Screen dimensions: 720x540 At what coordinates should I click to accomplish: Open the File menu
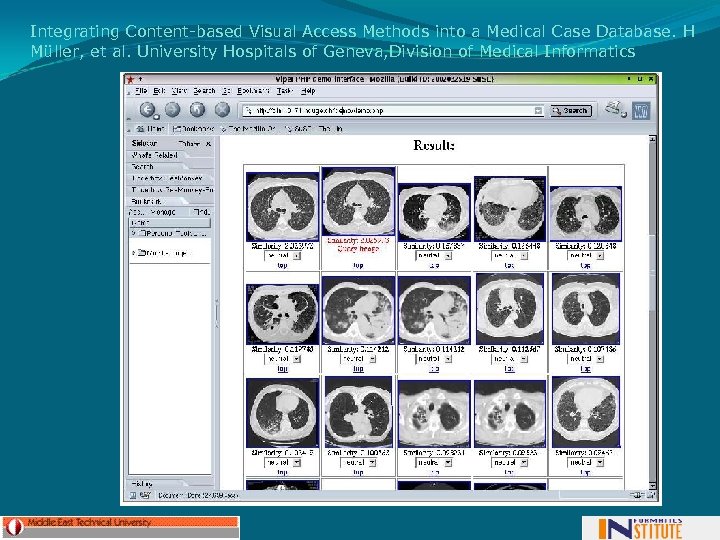pyautogui.click(x=141, y=91)
